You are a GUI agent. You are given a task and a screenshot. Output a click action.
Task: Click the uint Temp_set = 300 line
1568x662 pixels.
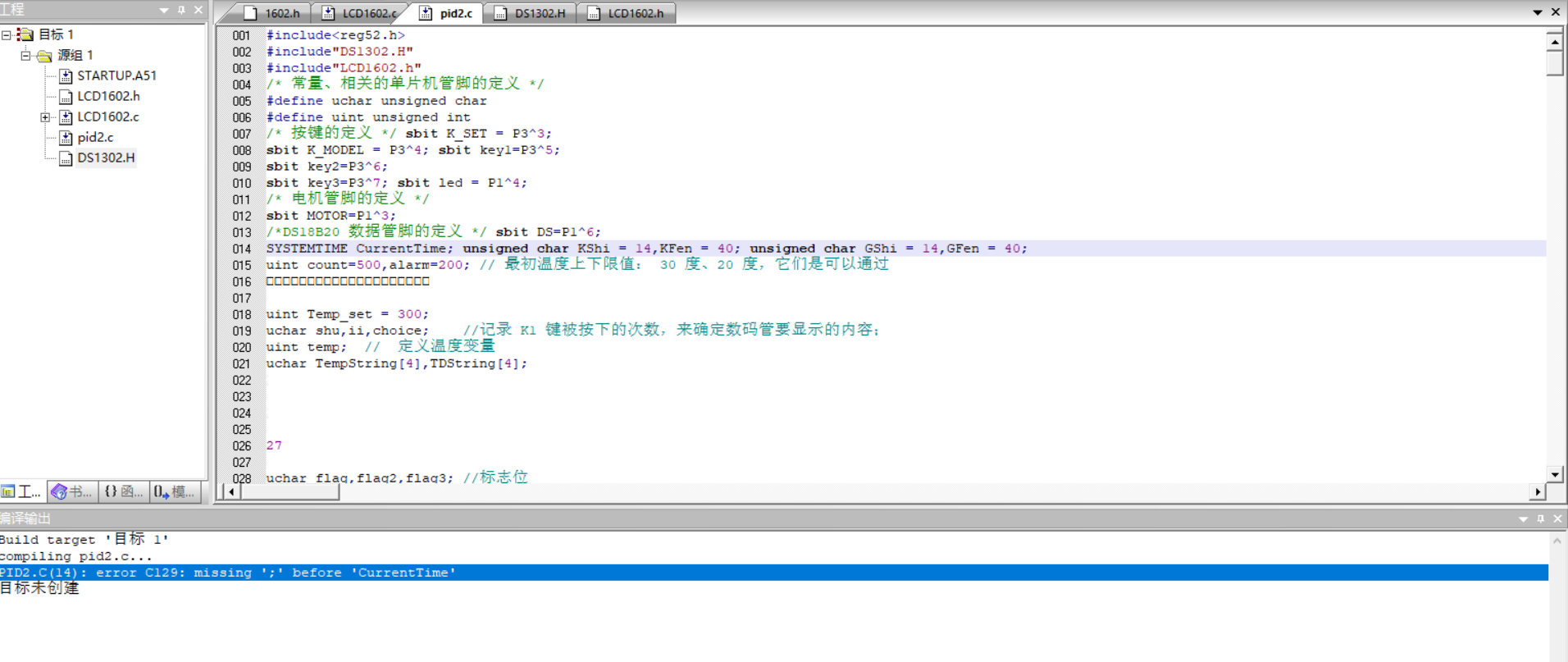347,314
